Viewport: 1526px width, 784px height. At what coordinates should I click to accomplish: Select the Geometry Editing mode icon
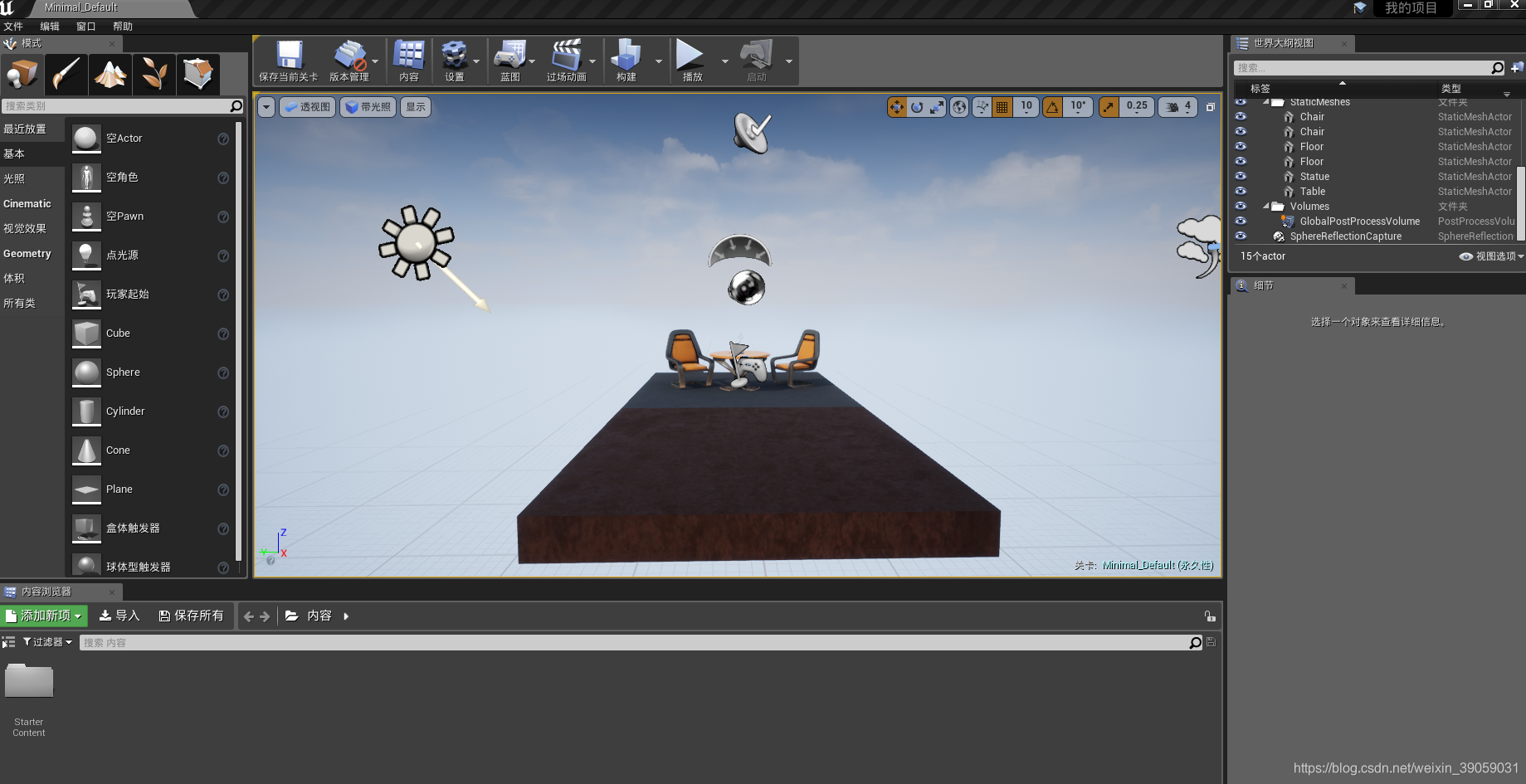coord(198,75)
